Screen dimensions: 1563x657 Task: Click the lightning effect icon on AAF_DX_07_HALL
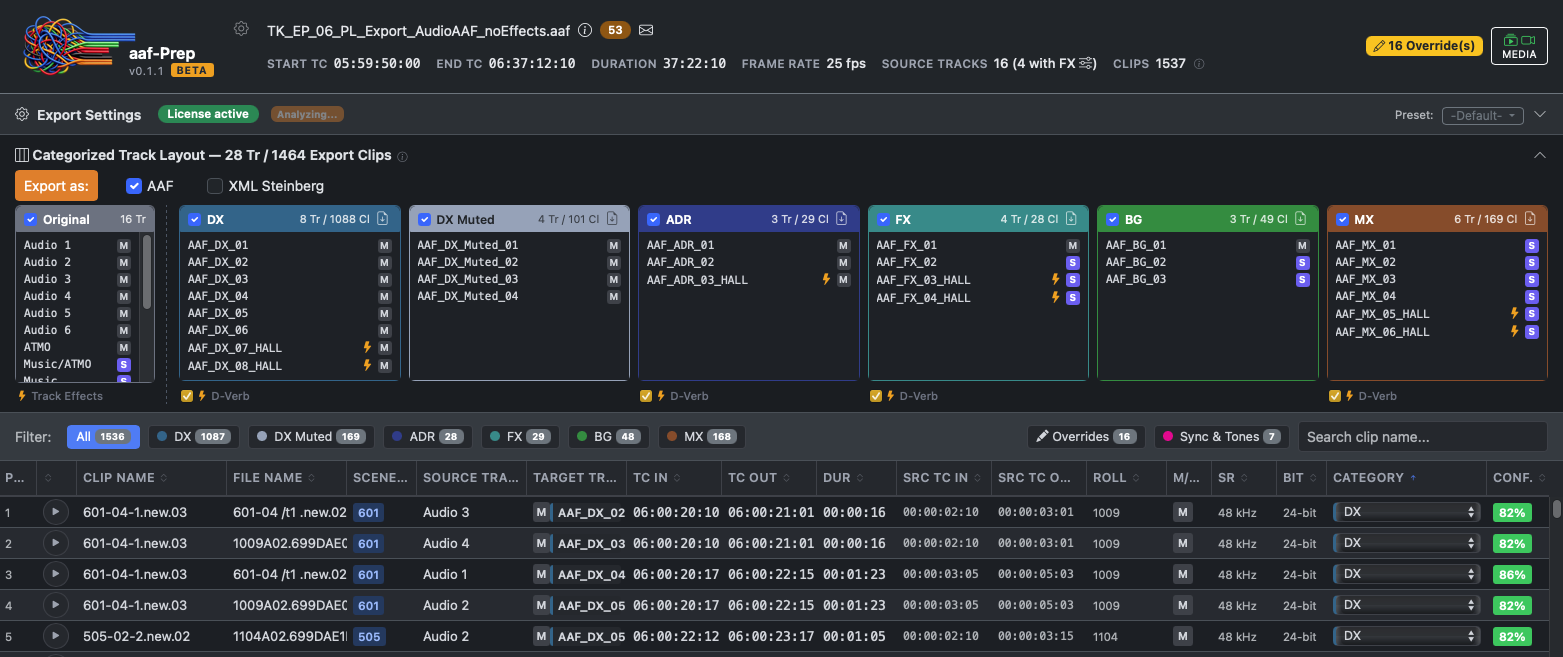pyautogui.click(x=367, y=348)
